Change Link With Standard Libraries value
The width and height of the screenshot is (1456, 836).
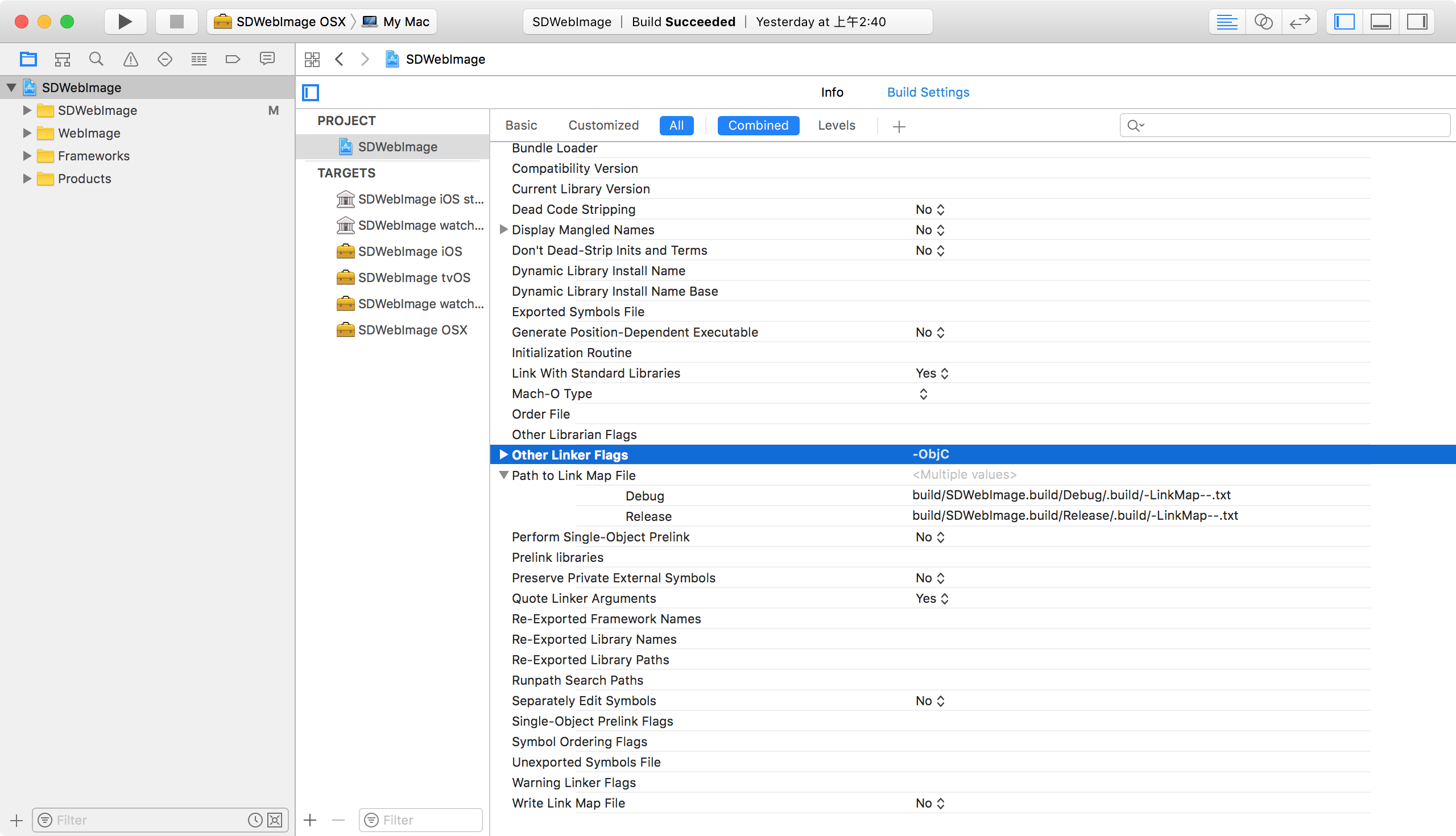coord(931,373)
